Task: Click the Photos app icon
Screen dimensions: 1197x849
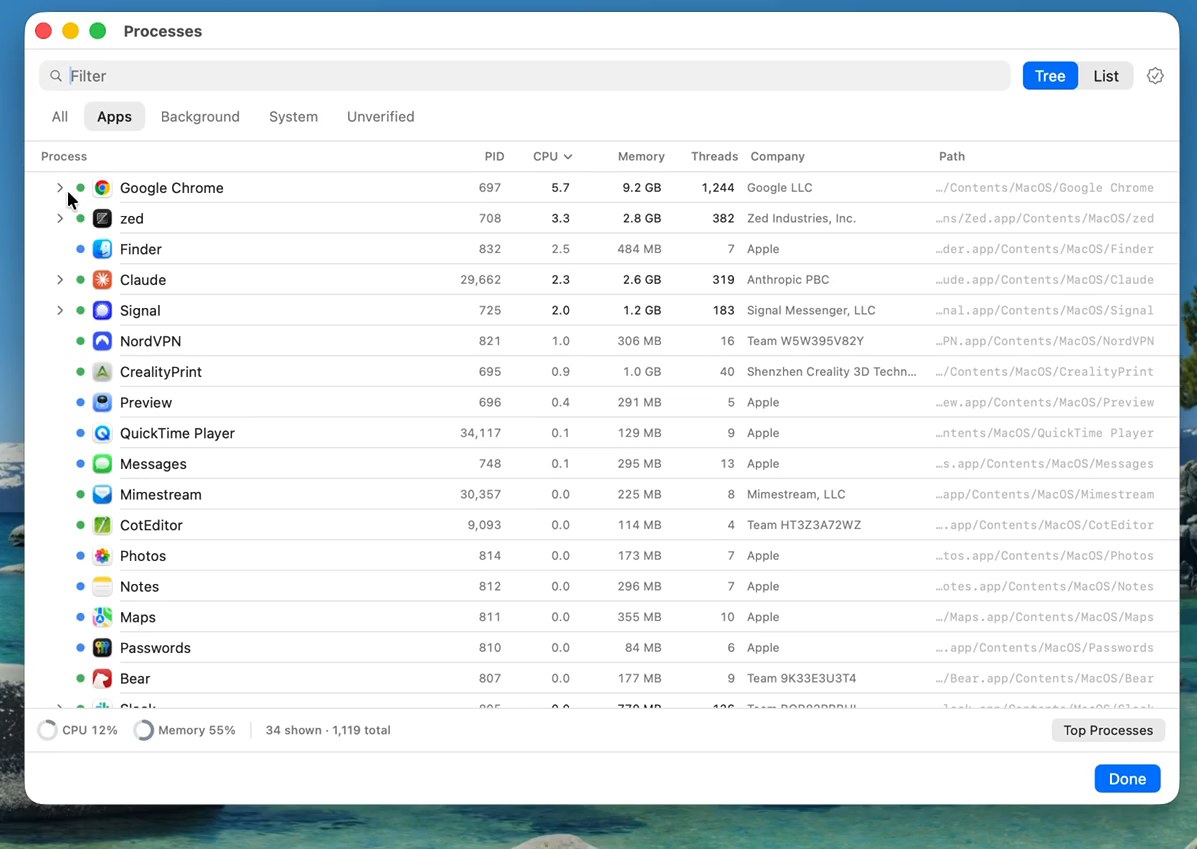Action: 102,556
